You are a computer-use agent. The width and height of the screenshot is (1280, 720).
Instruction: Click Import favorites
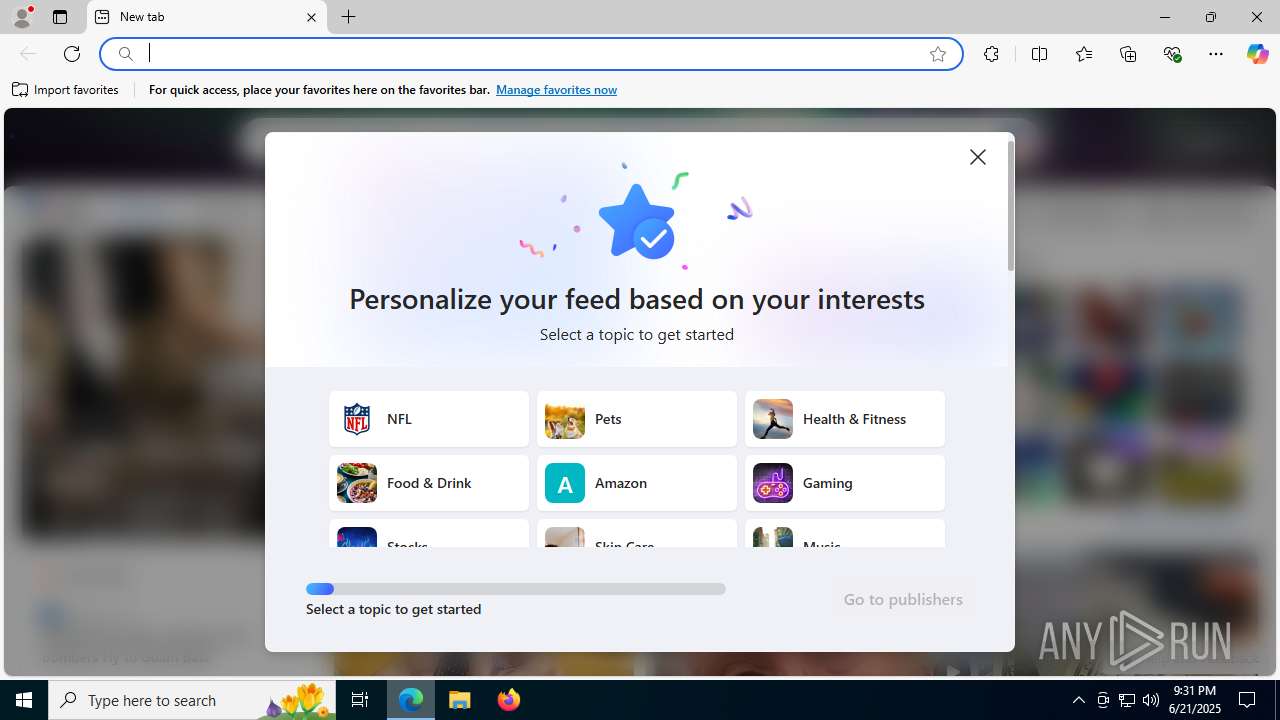tap(66, 90)
